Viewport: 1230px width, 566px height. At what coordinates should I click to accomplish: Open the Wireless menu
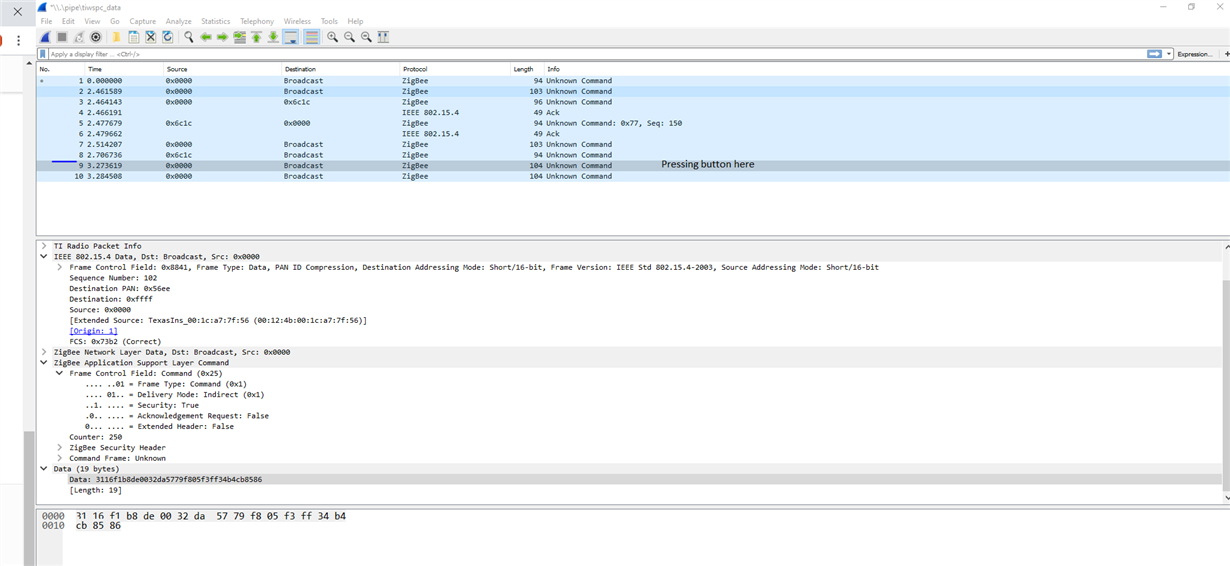click(297, 21)
